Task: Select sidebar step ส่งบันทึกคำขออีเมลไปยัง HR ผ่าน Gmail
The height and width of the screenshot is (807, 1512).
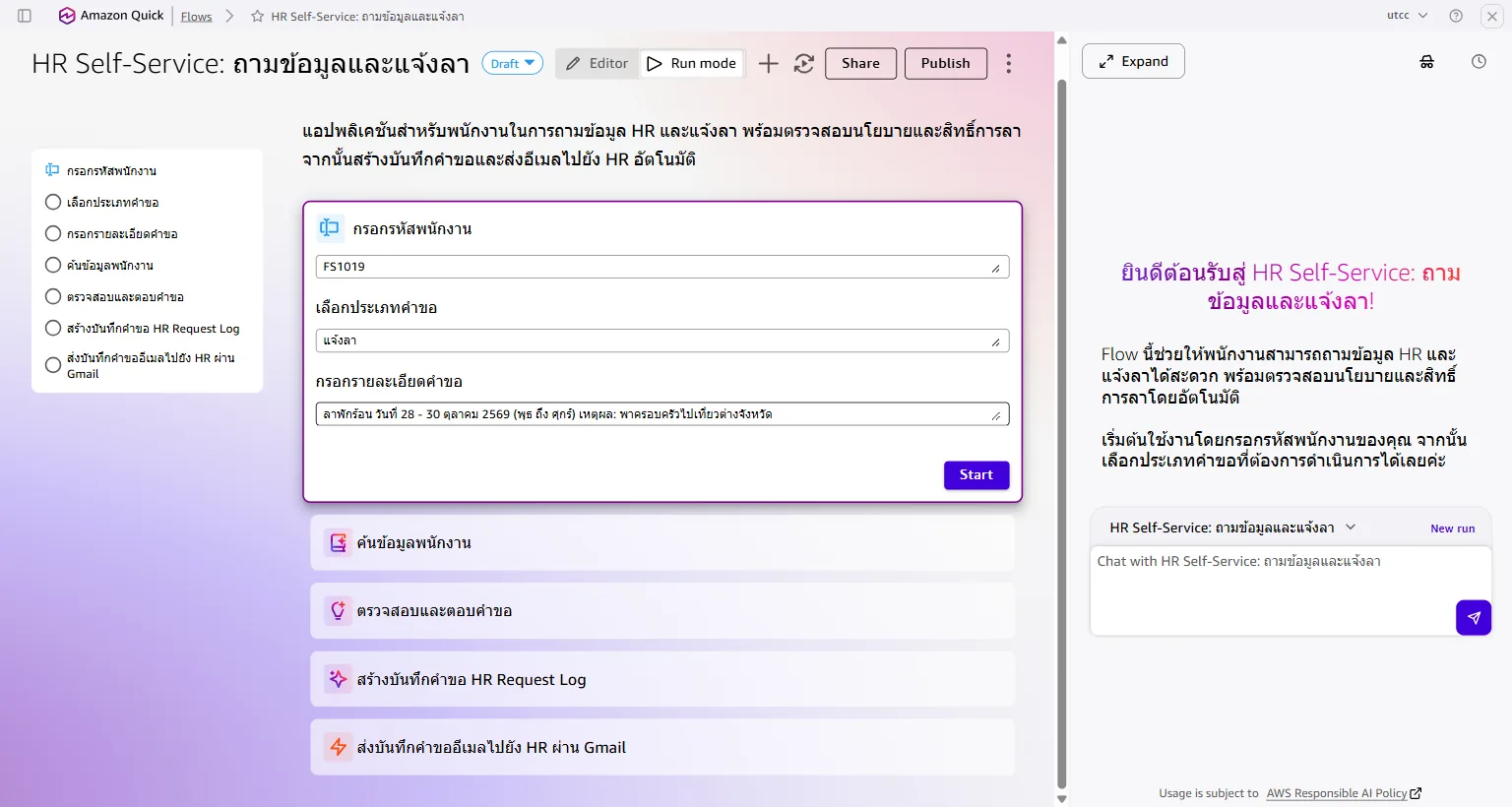Action: pyautogui.click(x=143, y=365)
